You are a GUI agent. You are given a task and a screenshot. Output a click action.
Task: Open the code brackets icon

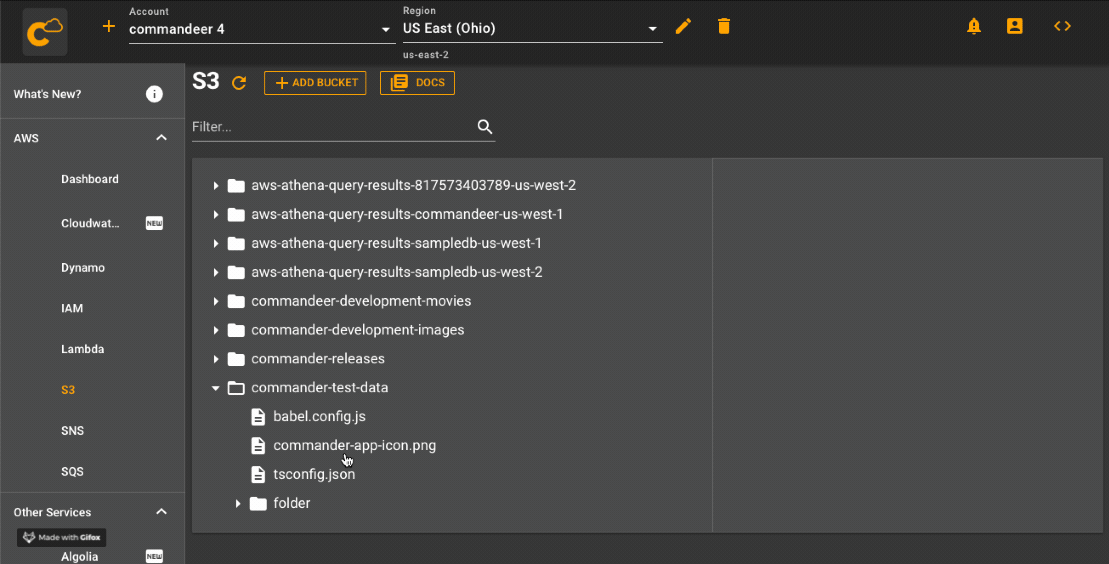pos(1062,26)
